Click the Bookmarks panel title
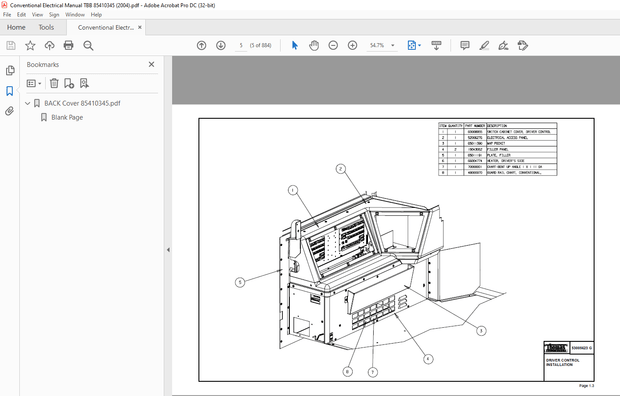The width and height of the screenshot is (620, 396). (43, 64)
